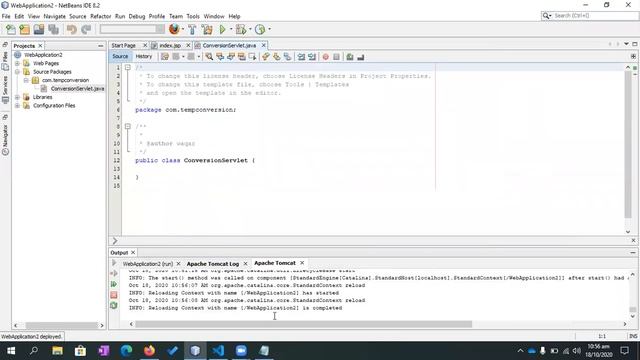Open Visual Studio Code from the taskbar
This screenshot has width=640, height=360.
[x=218, y=351]
